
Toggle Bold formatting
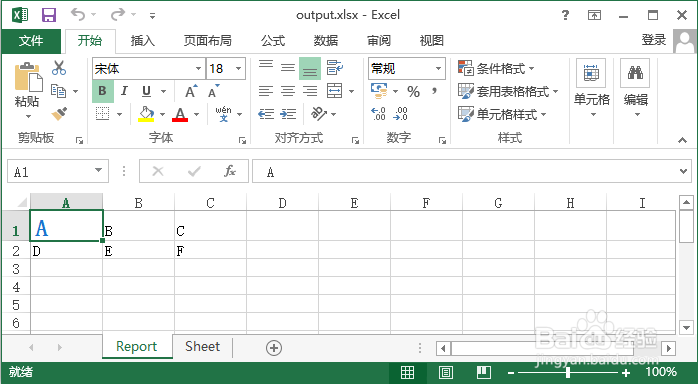[102, 91]
